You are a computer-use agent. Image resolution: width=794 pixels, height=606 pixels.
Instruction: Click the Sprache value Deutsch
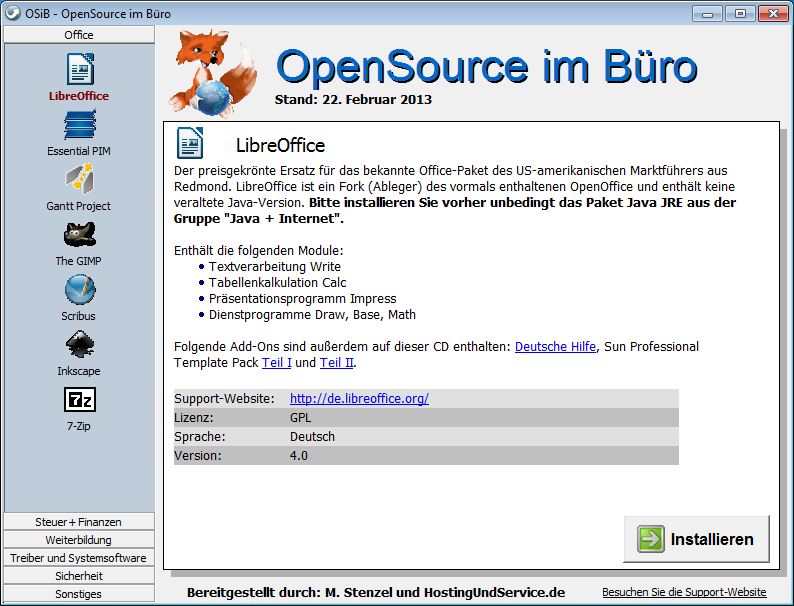click(312, 436)
